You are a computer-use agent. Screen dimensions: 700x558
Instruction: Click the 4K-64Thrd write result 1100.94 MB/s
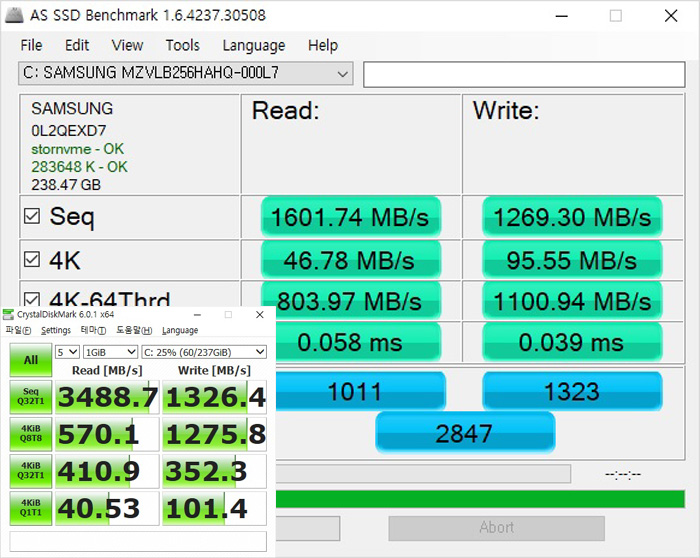pyautogui.click(x=572, y=300)
